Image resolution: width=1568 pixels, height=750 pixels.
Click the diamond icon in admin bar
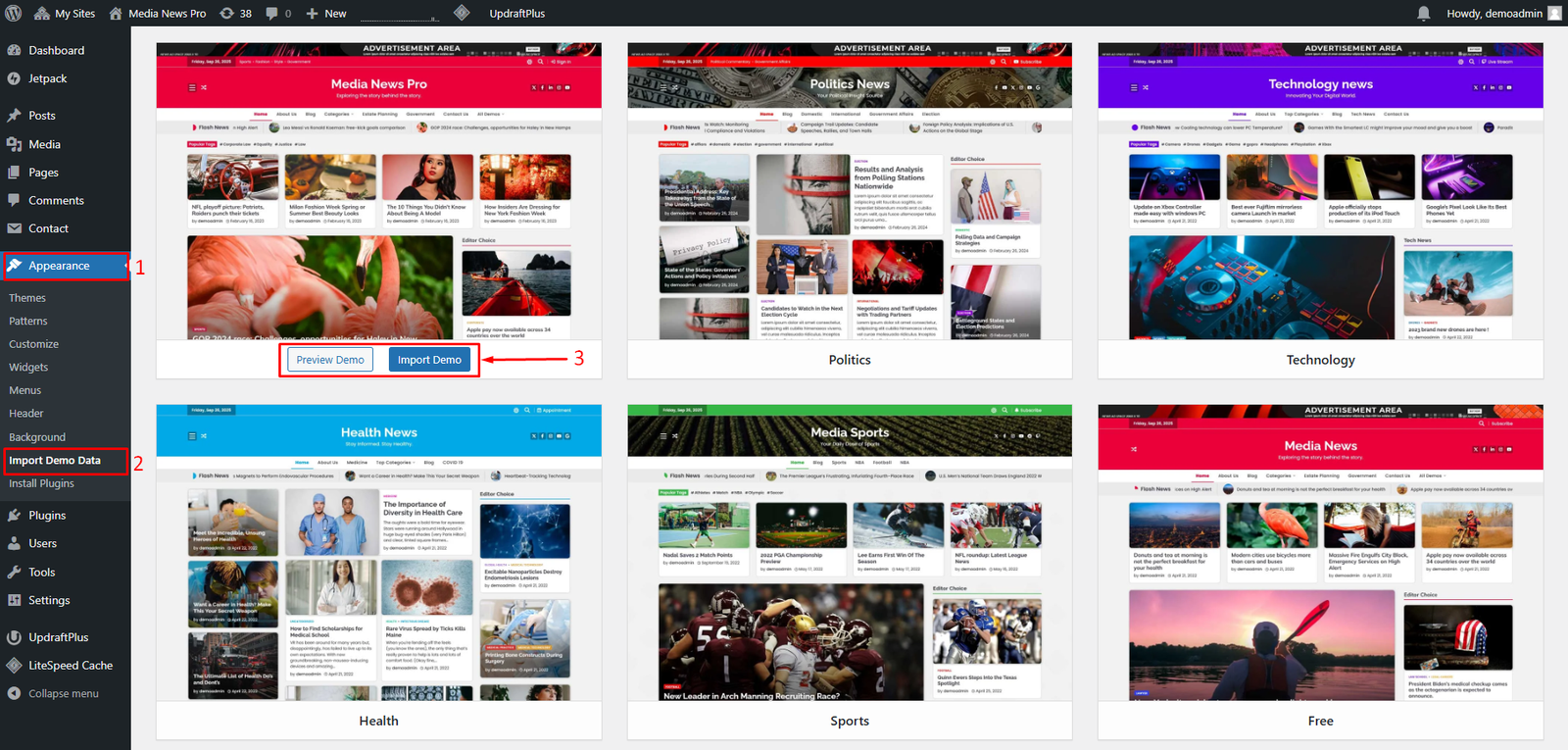462,13
